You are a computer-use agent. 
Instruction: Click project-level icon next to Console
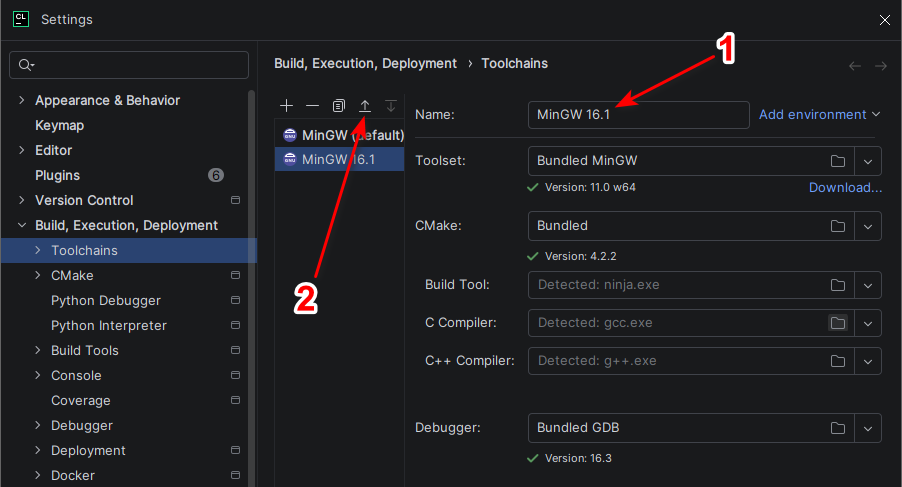pyautogui.click(x=235, y=375)
